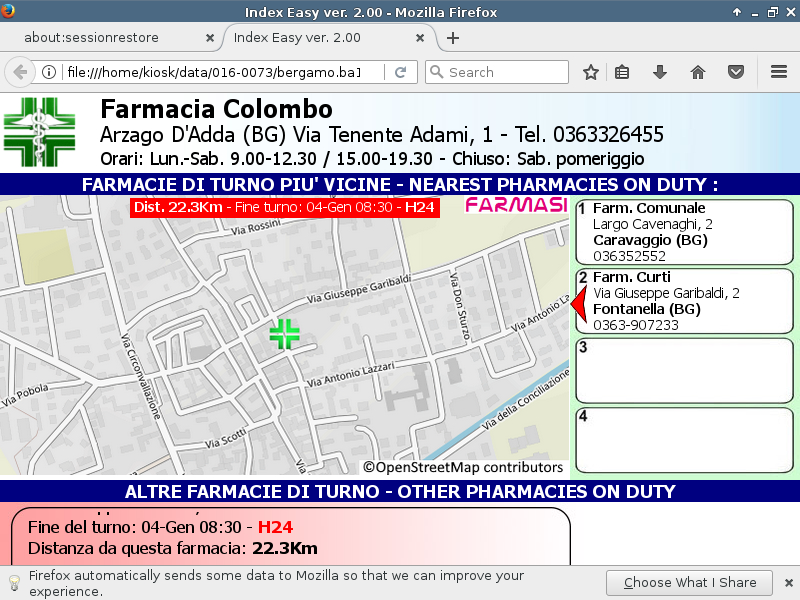This screenshot has width=800, height=600.
Task: Show bookmarks list icon
Action: tap(622, 72)
